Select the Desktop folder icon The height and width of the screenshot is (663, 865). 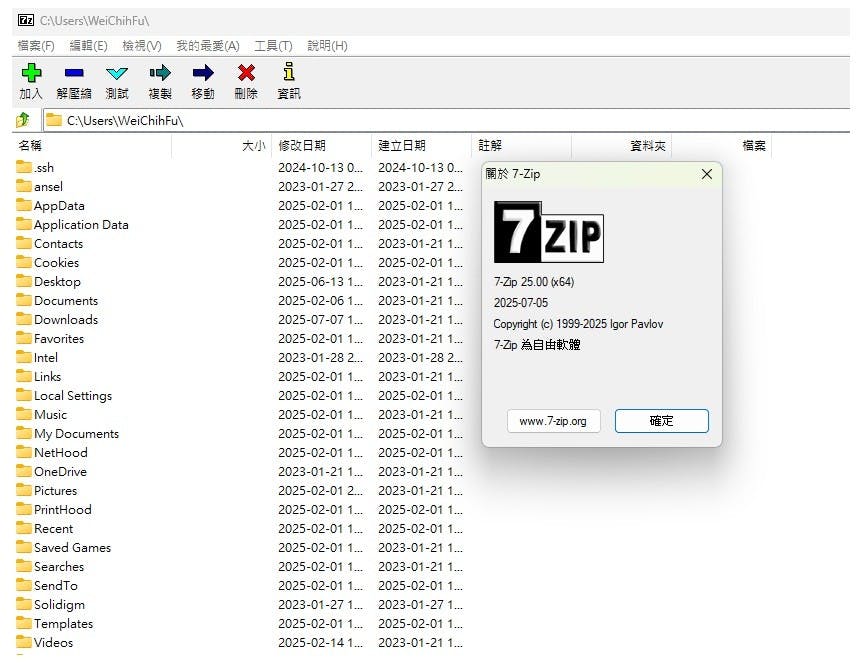coord(24,281)
